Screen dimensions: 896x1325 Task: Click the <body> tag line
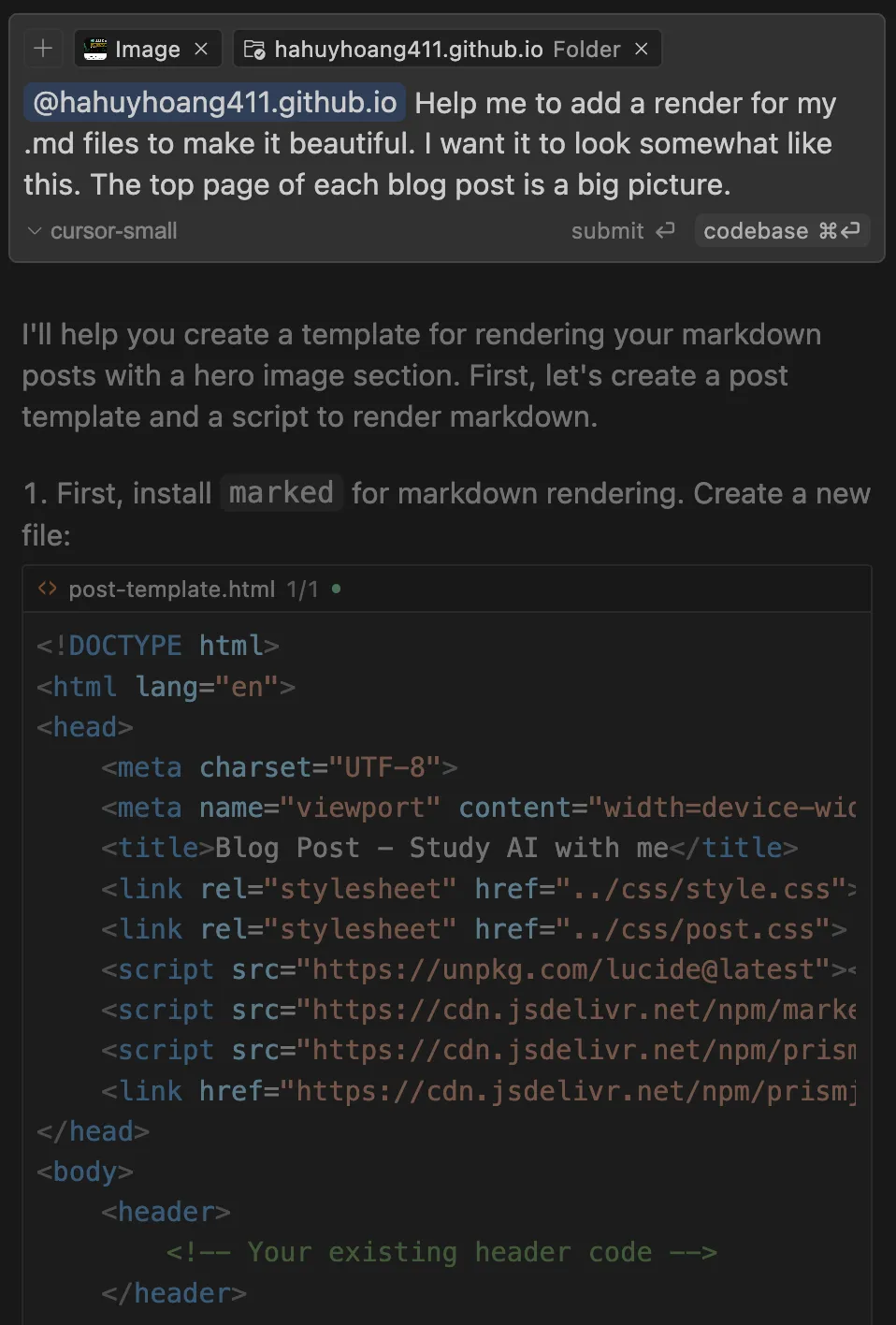[85, 1172]
